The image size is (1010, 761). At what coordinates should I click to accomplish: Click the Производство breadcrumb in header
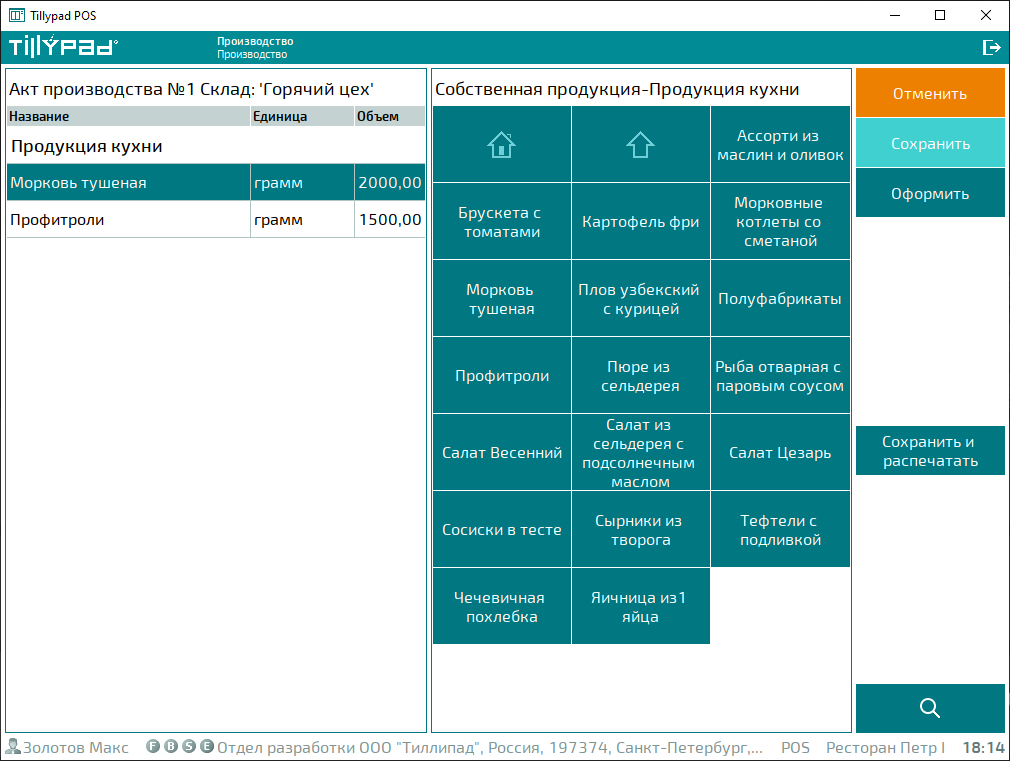[255, 41]
